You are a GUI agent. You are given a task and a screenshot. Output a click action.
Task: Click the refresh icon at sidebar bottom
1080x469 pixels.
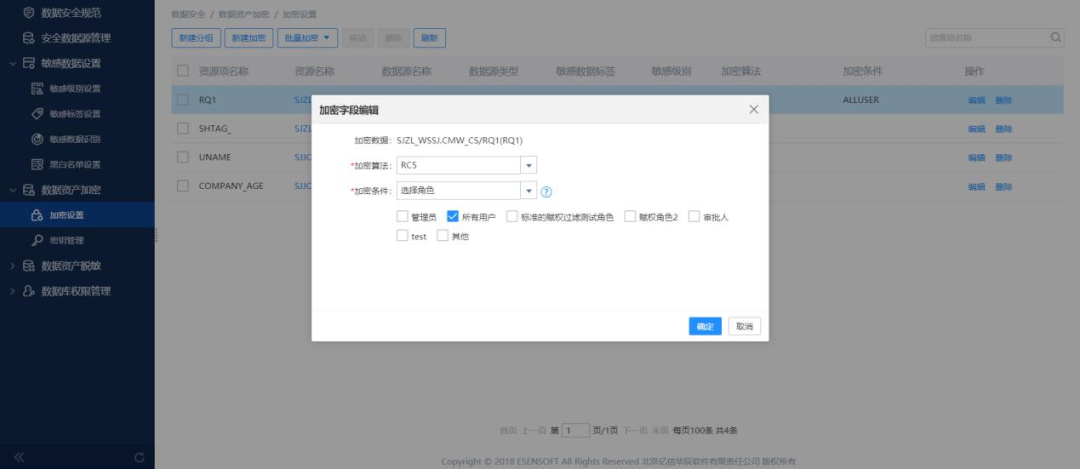pos(139,457)
